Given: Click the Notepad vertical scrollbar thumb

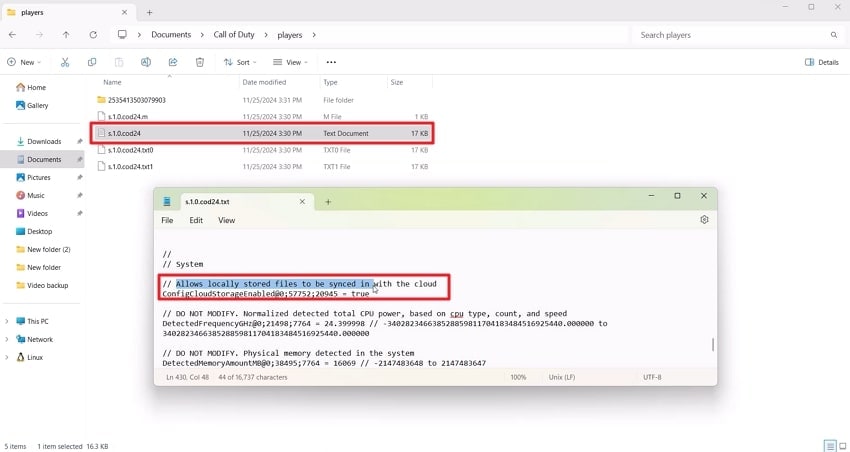Looking at the screenshot, I should tap(713, 344).
